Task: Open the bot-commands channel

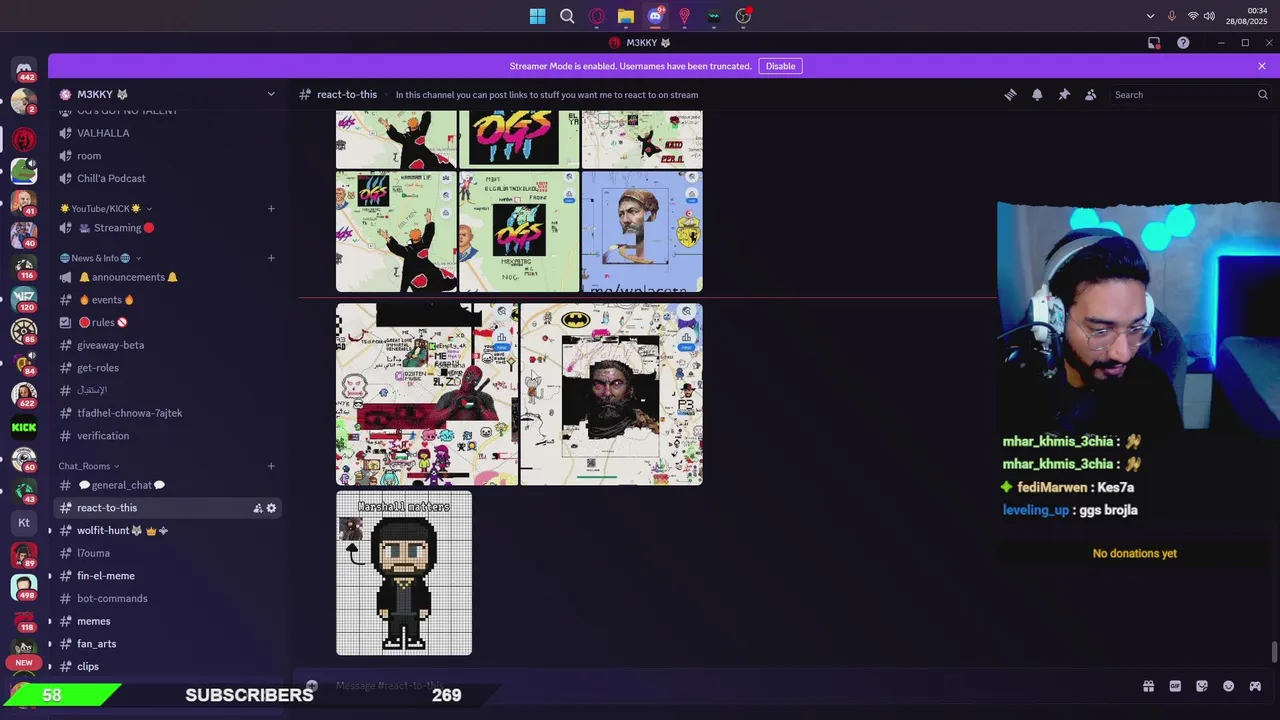Action: point(167,598)
